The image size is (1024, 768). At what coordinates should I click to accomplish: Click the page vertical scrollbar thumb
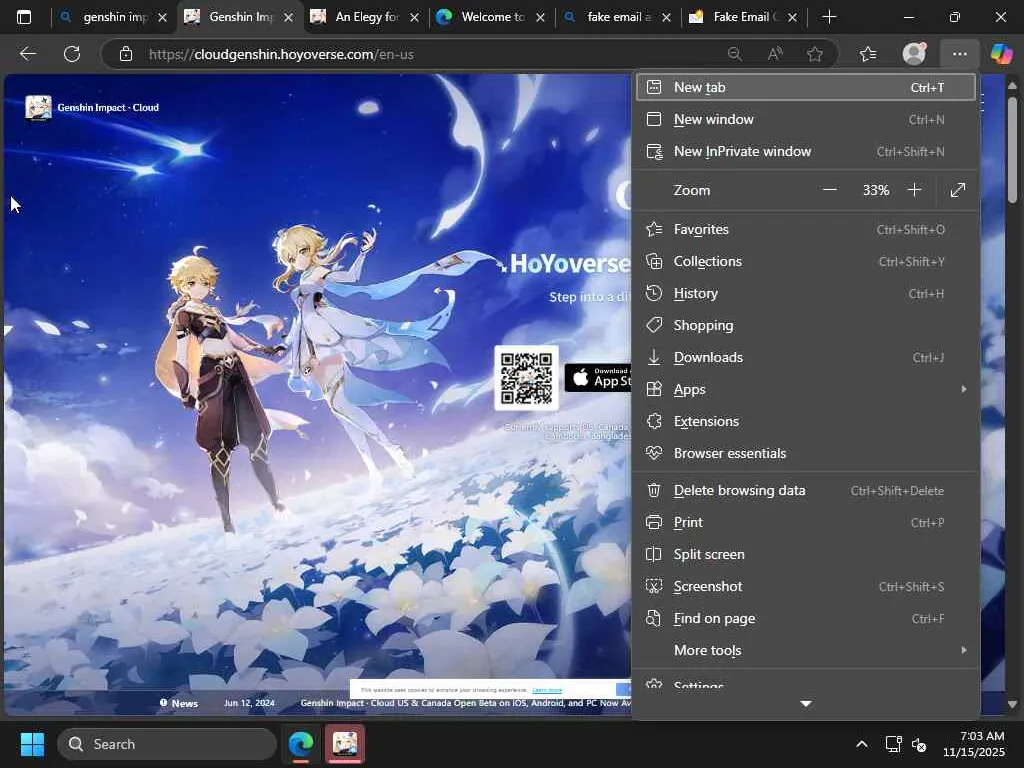coord(1012,150)
